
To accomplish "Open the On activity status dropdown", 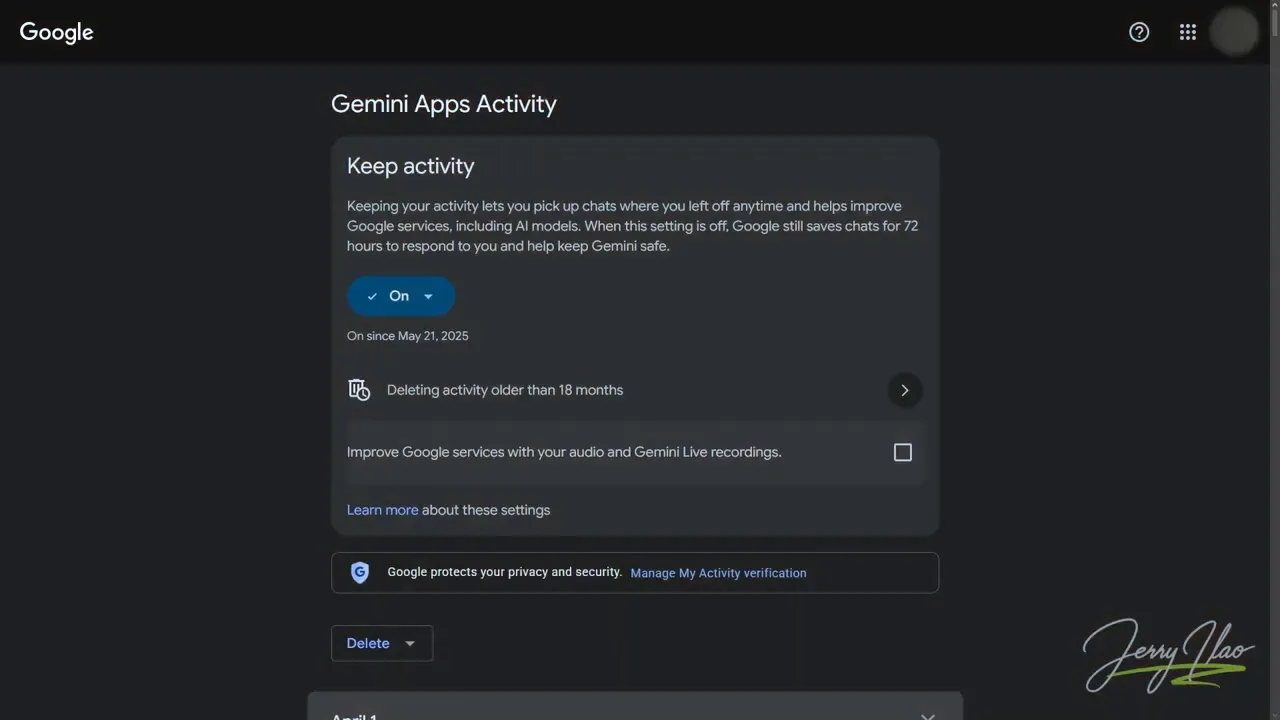I will pos(401,296).
